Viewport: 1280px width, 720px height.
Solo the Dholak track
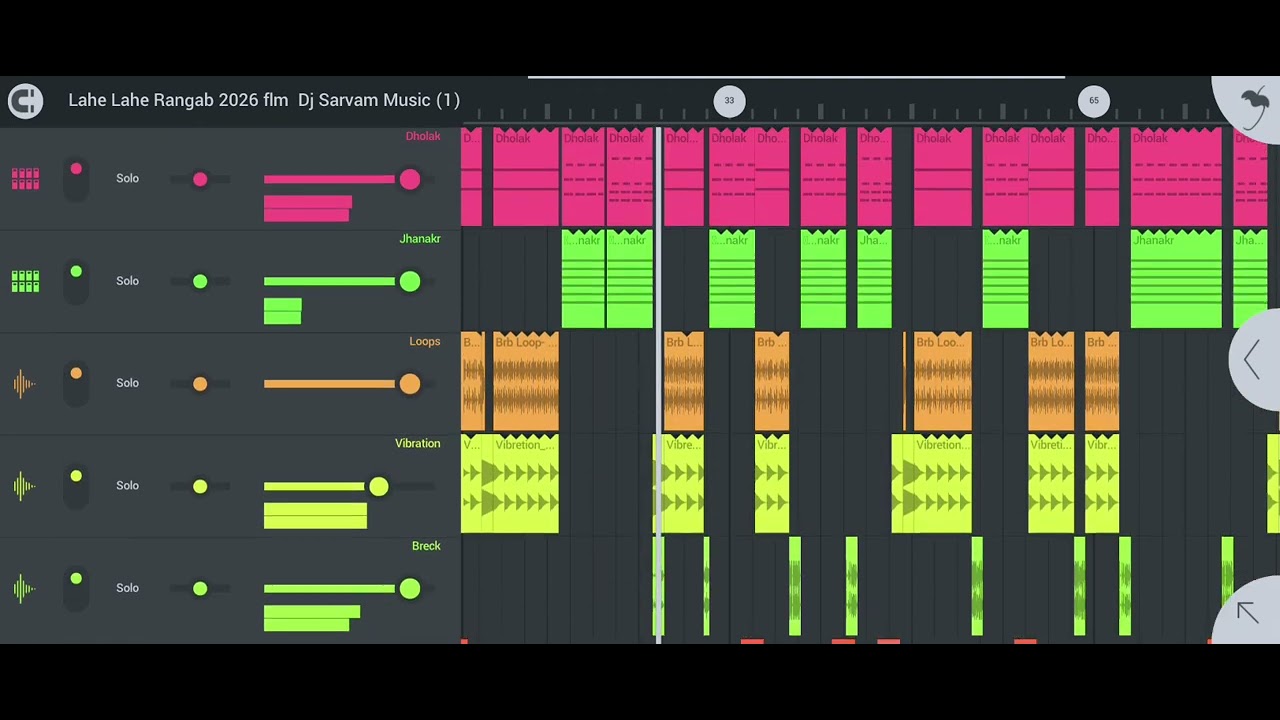(x=127, y=178)
